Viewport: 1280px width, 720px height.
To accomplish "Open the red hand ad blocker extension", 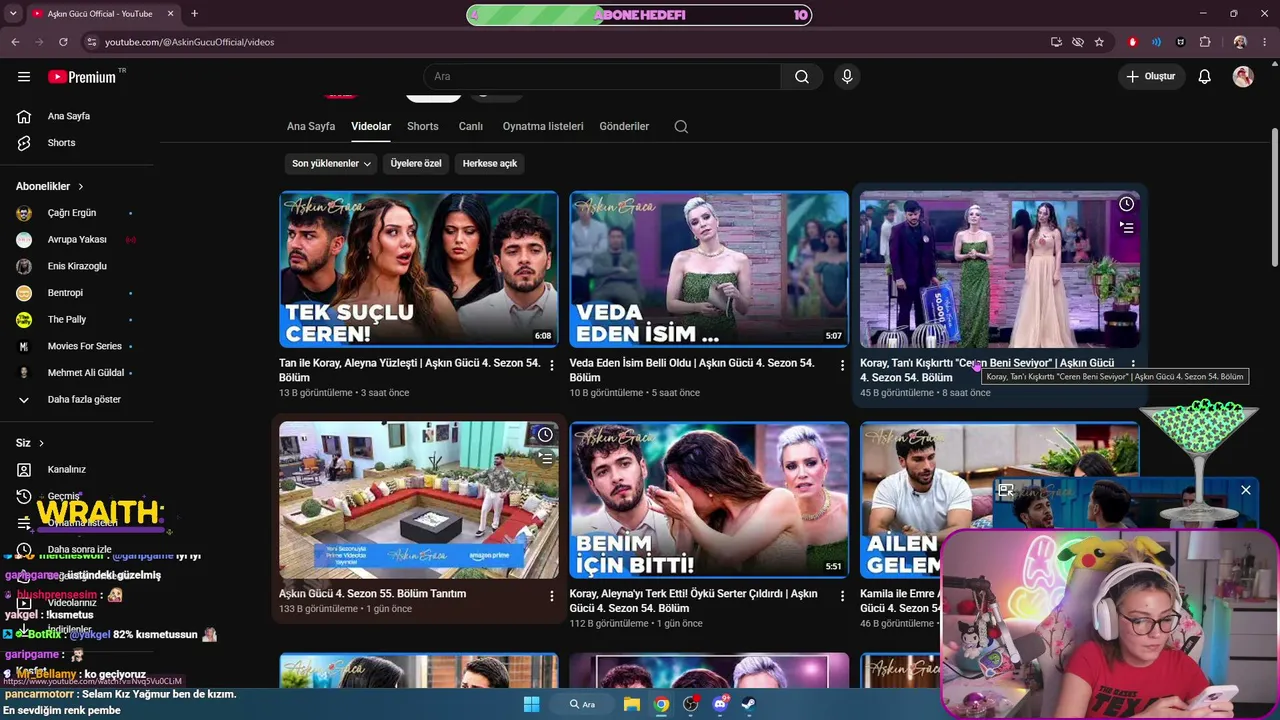I will pyautogui.click(x=1133, y=42).
